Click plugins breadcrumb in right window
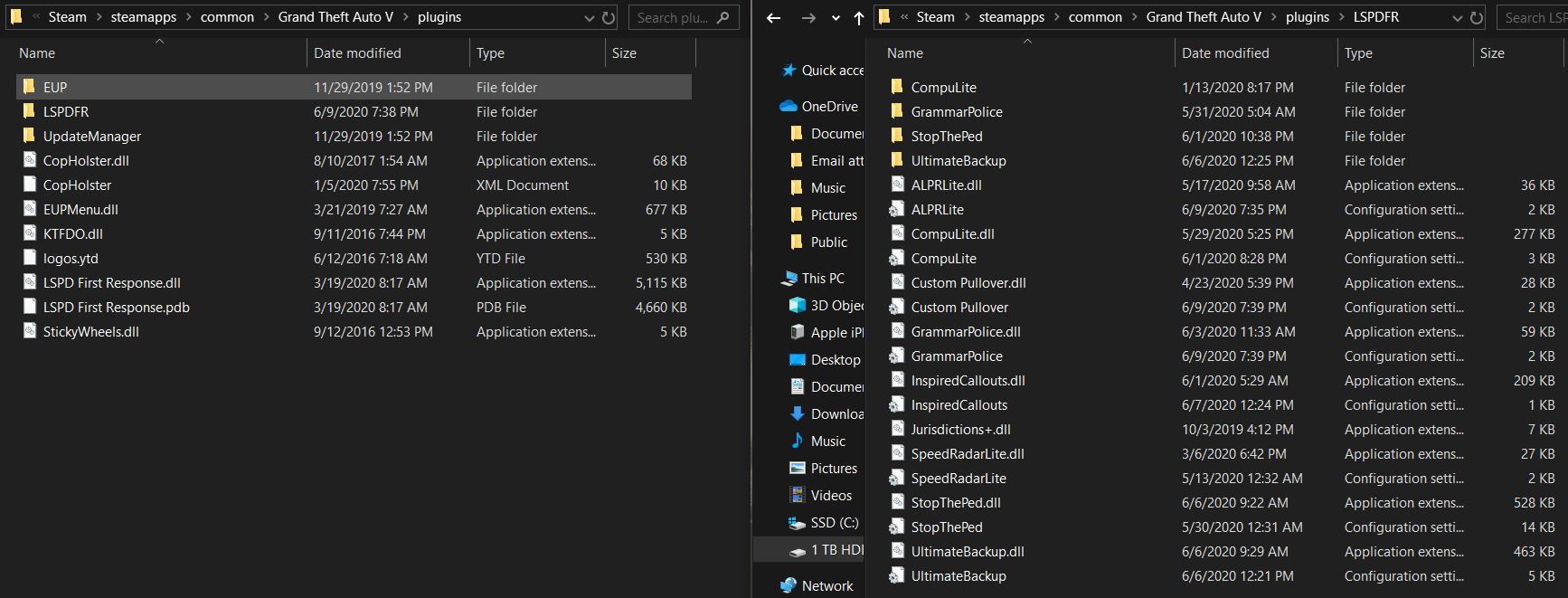Image resolution: width=1568 pixels, height=598 pixels. (1308, 17)
